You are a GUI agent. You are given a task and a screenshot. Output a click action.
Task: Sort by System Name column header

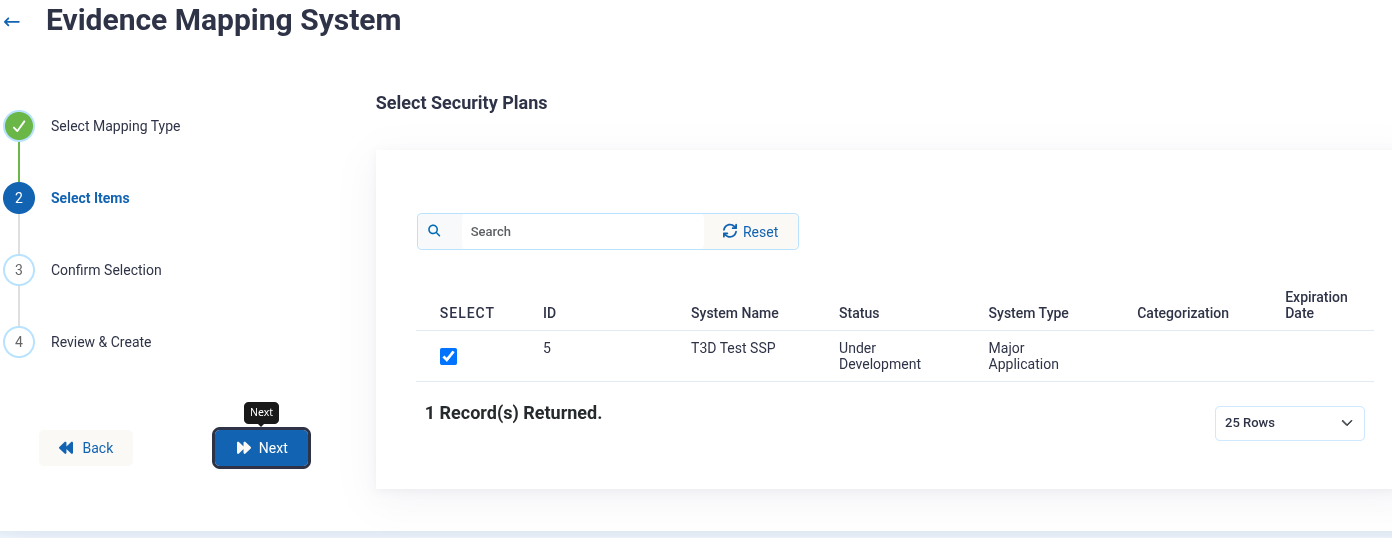(734, 313)
